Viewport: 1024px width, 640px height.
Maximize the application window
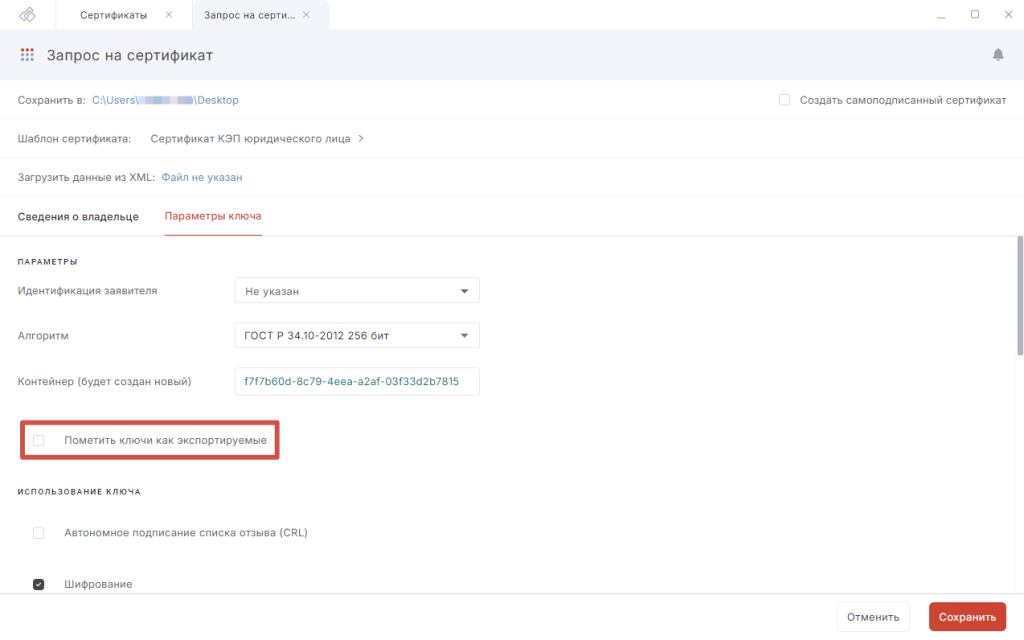coord(974,14)
